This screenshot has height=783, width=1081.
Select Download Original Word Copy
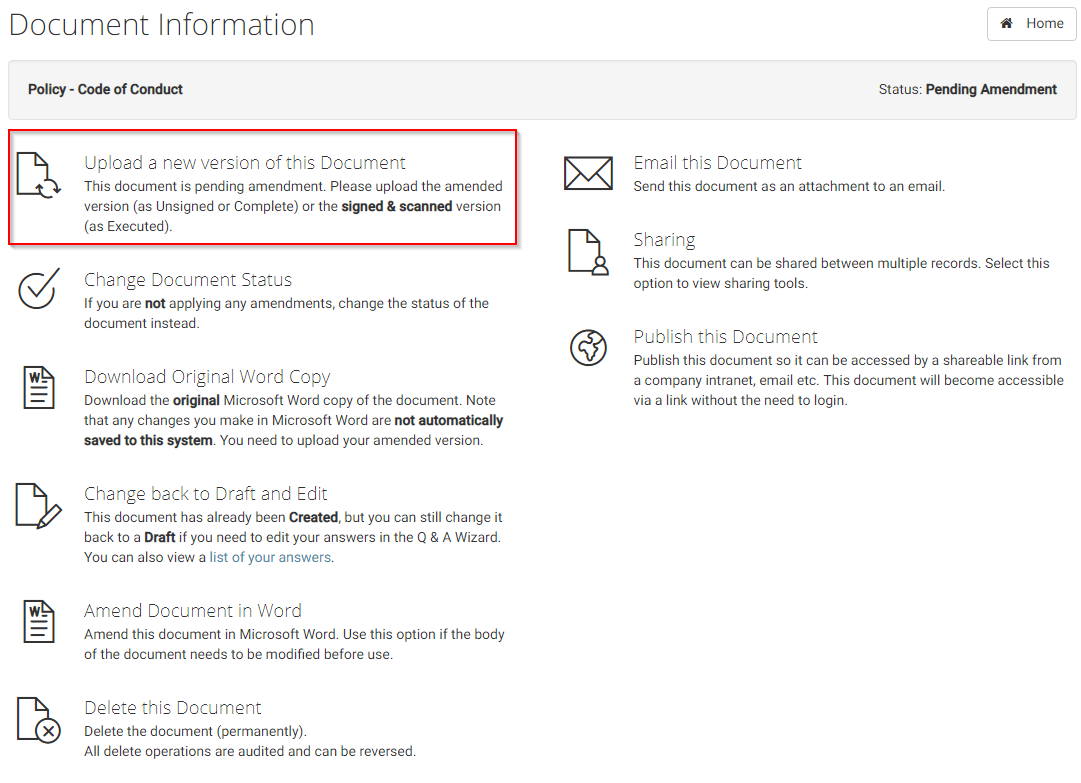(207, 378)
